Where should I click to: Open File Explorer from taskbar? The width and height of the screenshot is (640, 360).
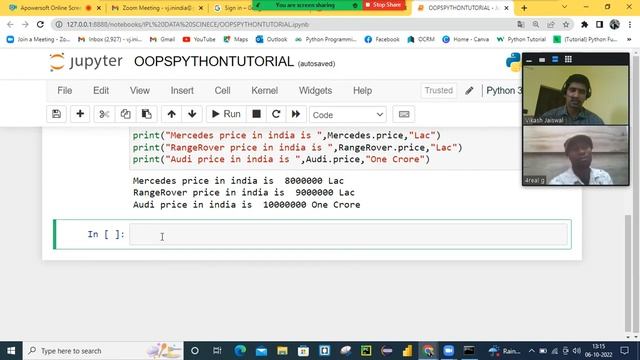(282, 351)
